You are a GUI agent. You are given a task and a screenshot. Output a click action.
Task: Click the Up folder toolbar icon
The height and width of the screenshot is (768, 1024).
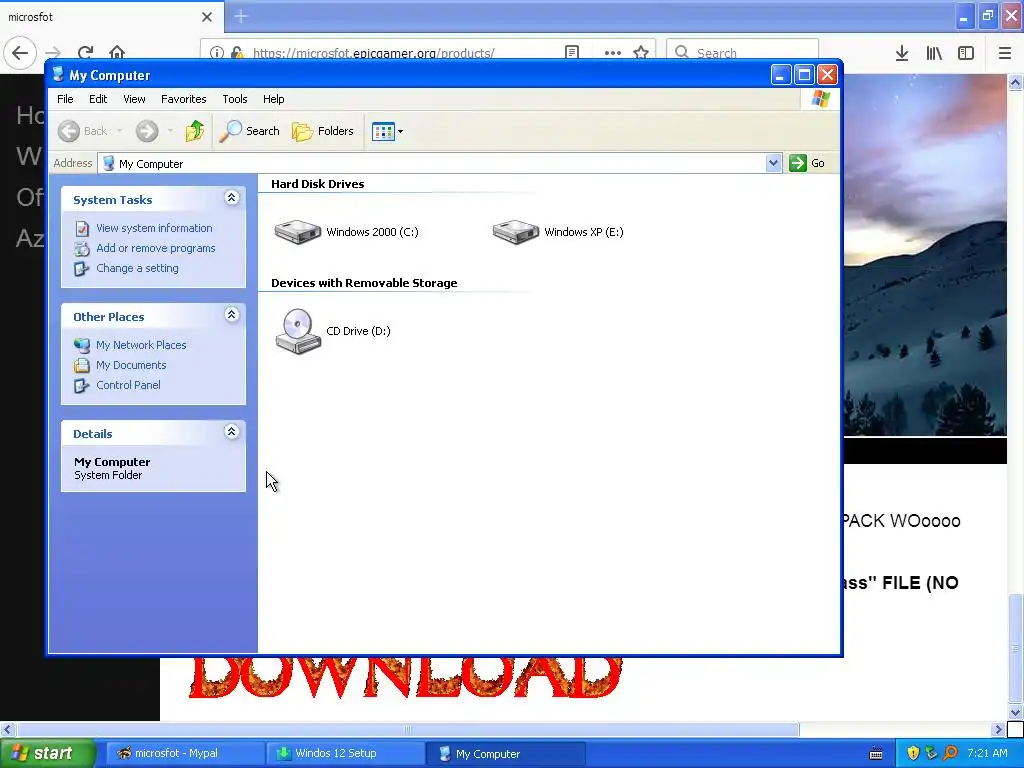coord(195,131)
